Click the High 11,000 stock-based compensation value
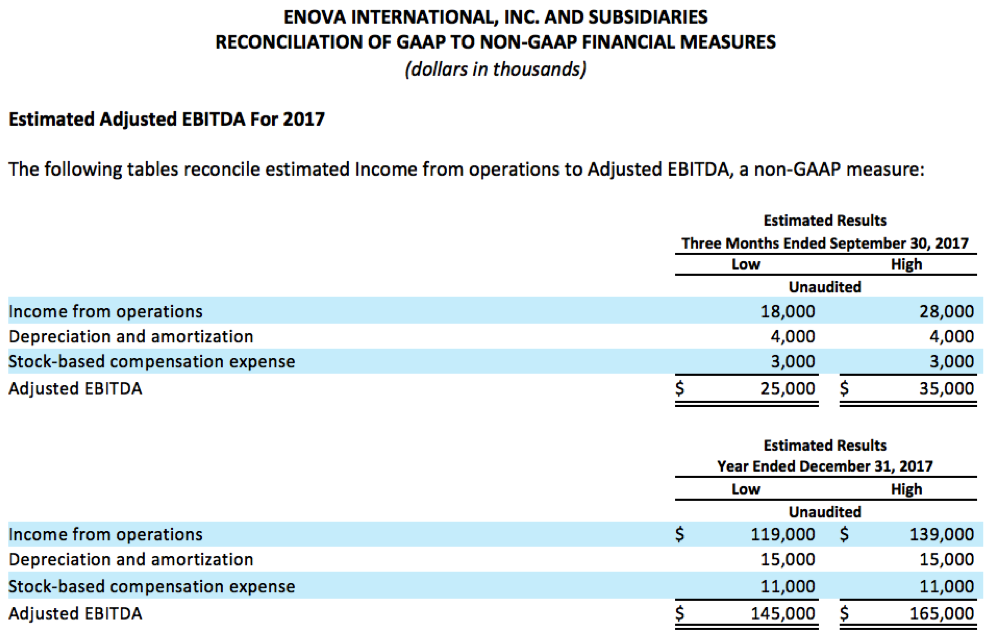This screenshot has width=994, height=637. [946, 587]
